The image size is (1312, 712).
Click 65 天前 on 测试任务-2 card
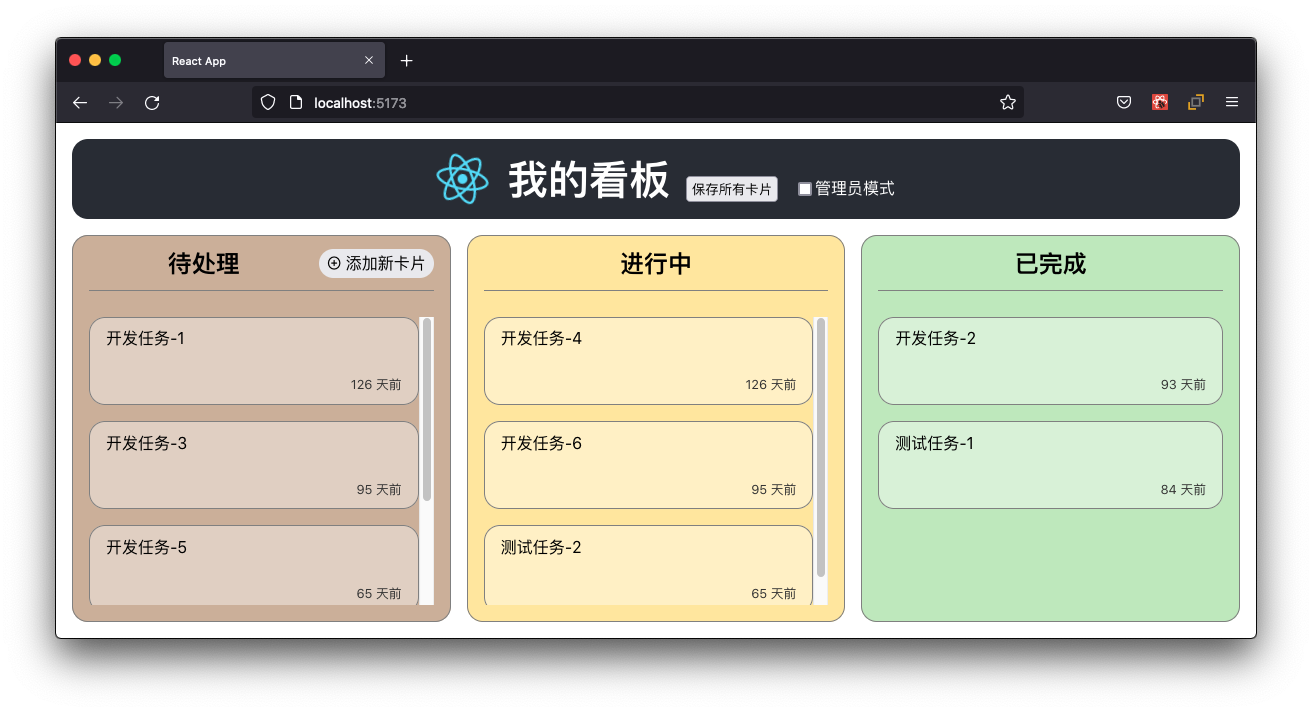pyautogui.click(x=774, y=594)
